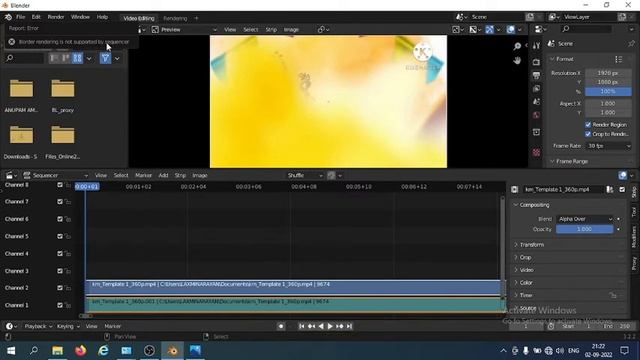Toggle the strip enable checkbox beside name
Viewport: 640px width, 360px height.
tap(622, 189)
